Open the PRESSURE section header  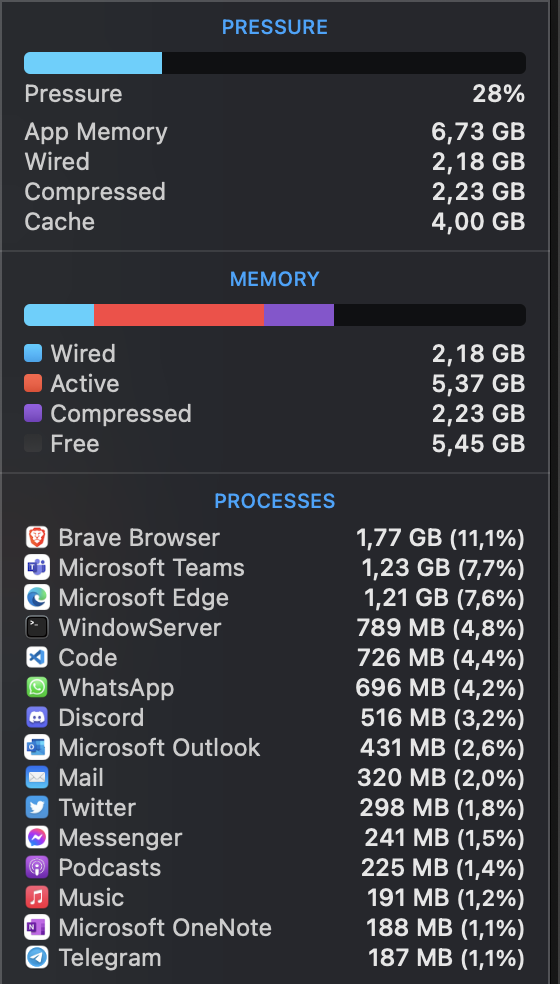point(275,27)
